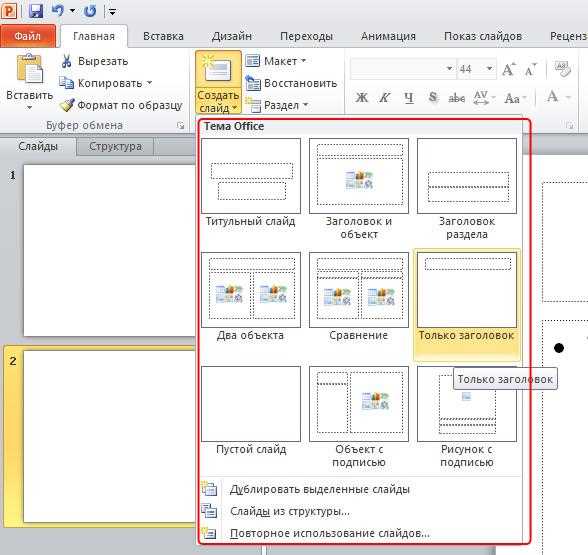Click the PowerPoint application icon
This screenshot has width=588, height=555.
8,10
